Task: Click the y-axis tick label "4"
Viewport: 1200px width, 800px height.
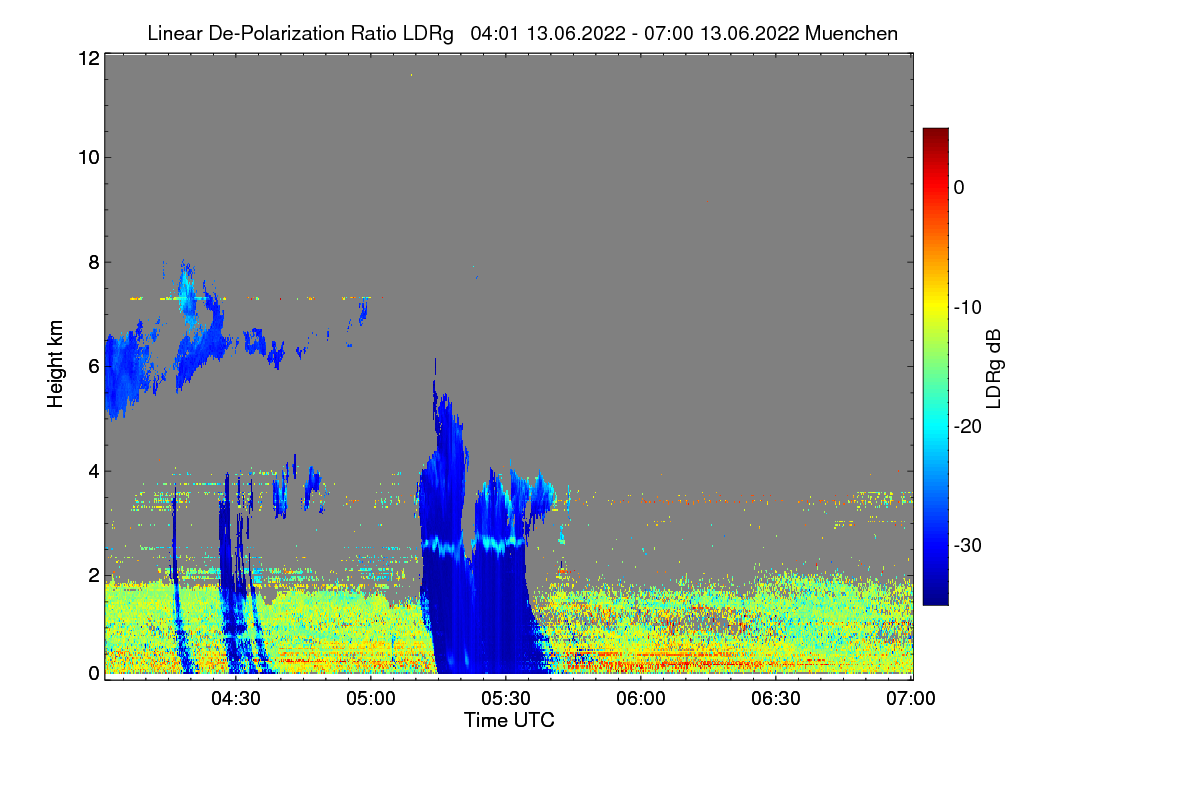Action: [93, 470]
